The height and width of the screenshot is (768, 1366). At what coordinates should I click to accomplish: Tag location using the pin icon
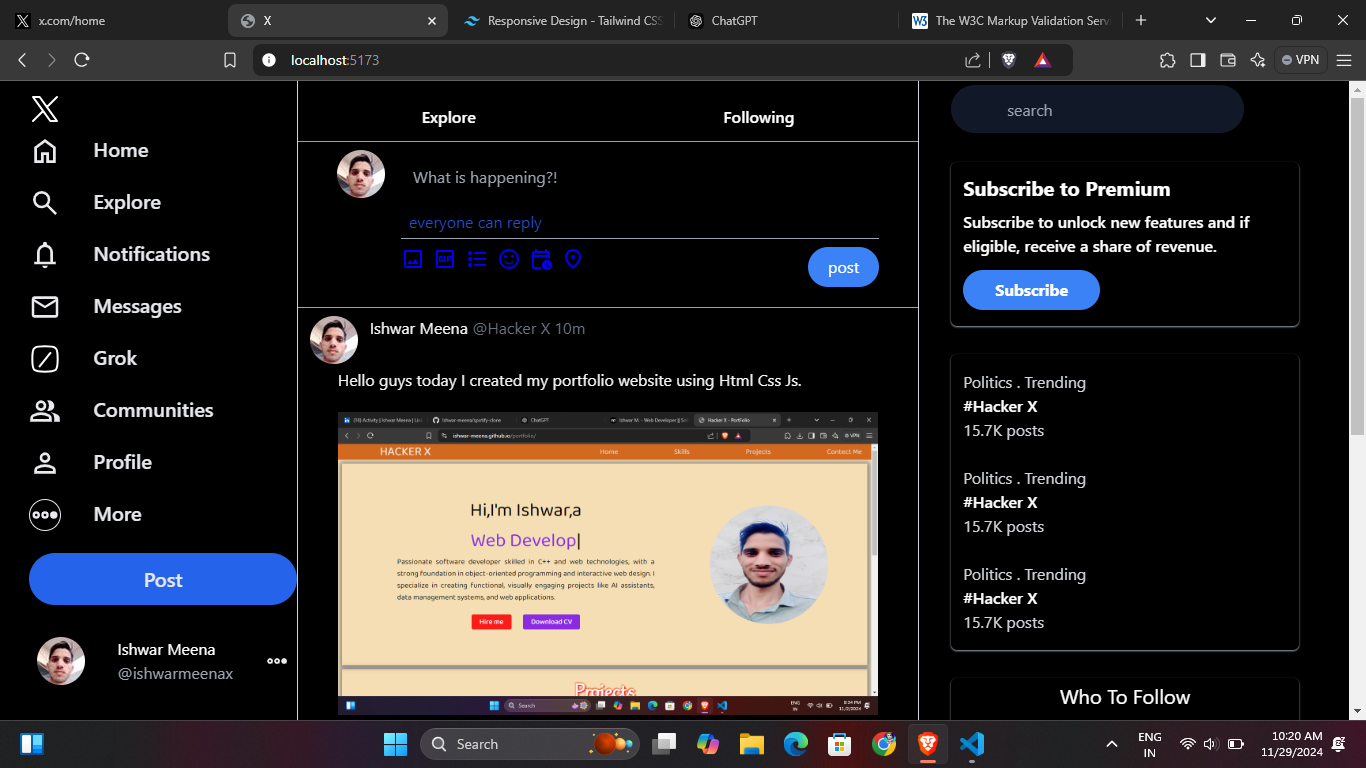[x=573, y=259]
